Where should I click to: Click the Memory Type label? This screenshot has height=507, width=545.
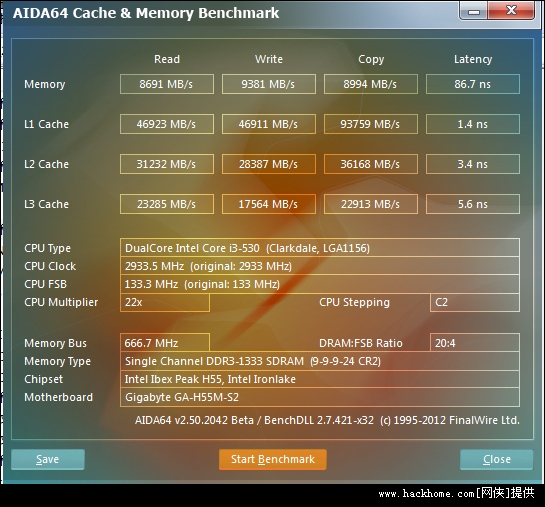pos(57,361)
